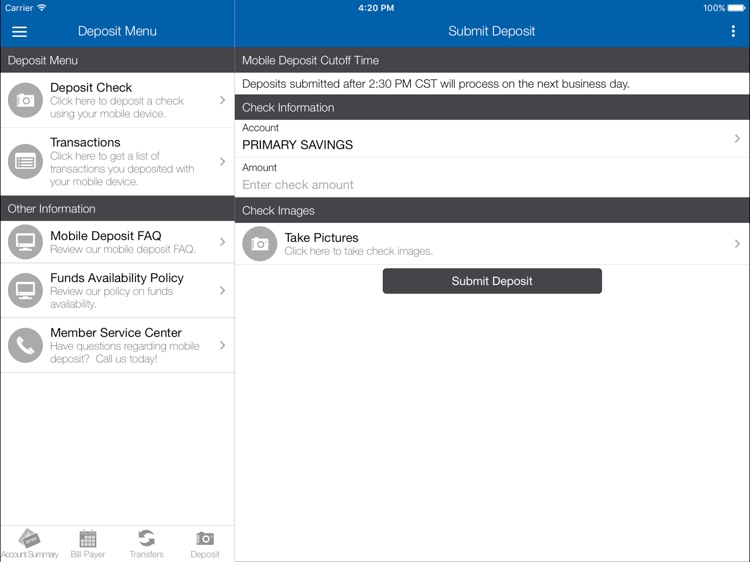Select the PRIMARY SAVINGS account value
Viewport: 750px width, 562px height.
pos(298,145)
